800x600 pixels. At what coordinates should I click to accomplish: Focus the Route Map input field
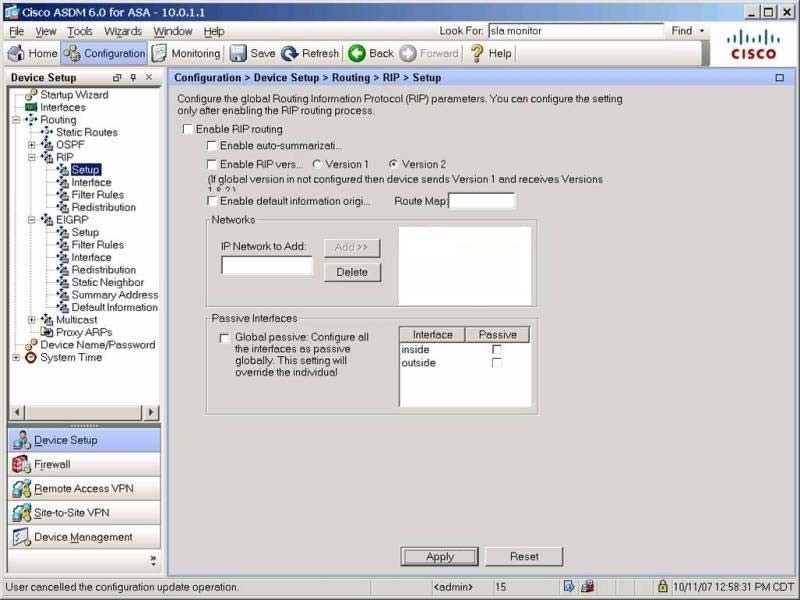[482, 201]
